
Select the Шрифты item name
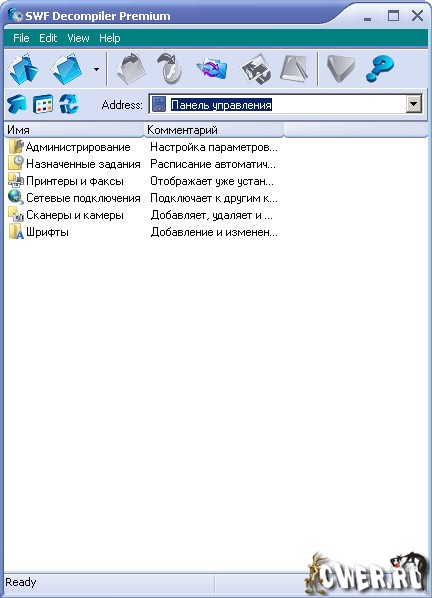tap(47, 232)
